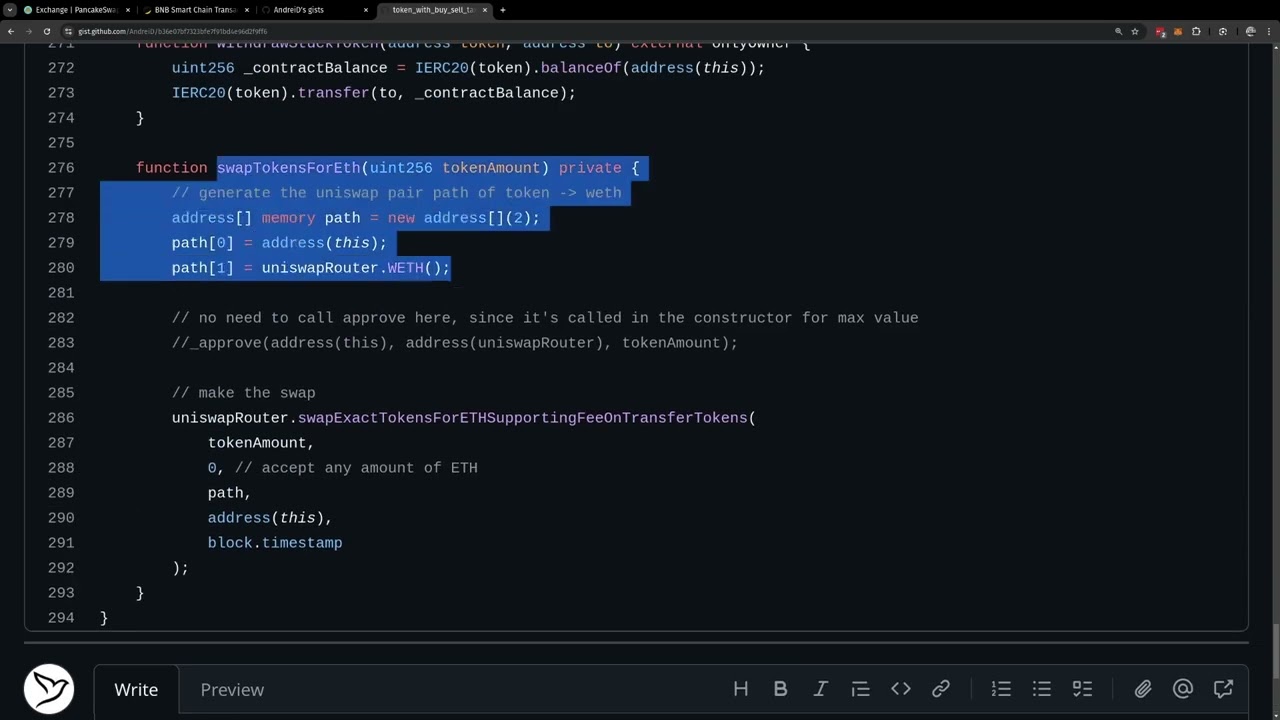Screen dimensions: 1280x720
Task: Click "block.timestamp" on line 291
Action: (x=275, y=543)
